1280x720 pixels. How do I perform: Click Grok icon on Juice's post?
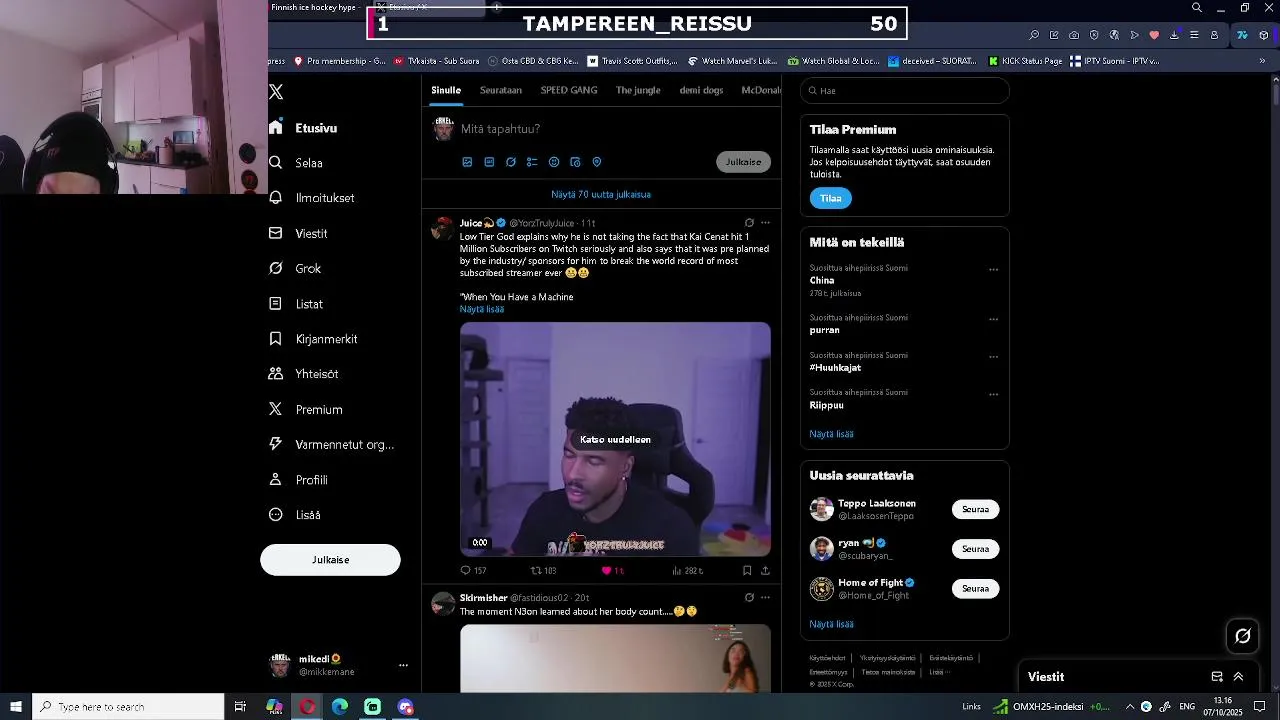749,223
